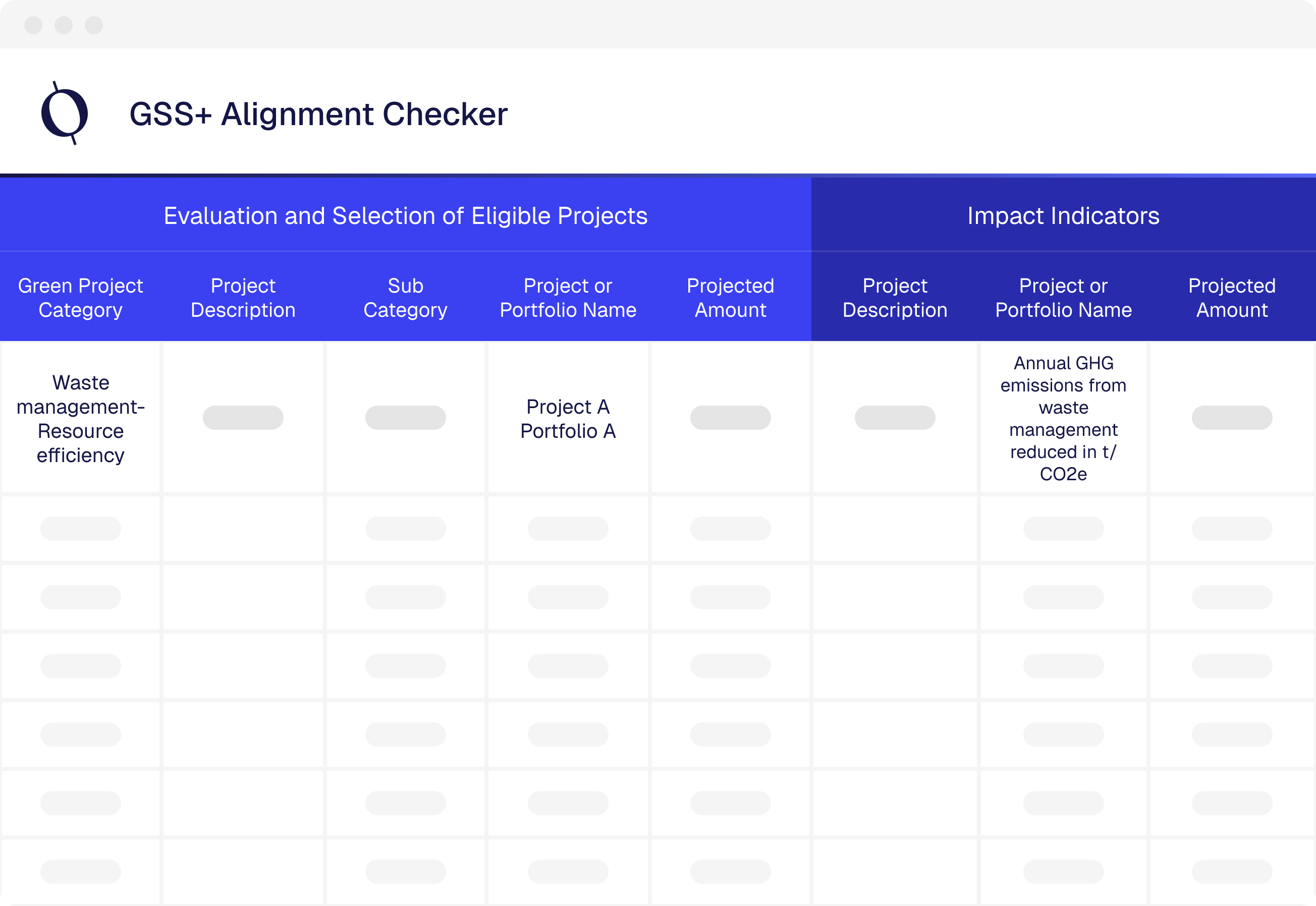Click the first placeholder in the second row
Viewport: 1316px width, 906px height.
pyautogui.click(x=80, y=529)
